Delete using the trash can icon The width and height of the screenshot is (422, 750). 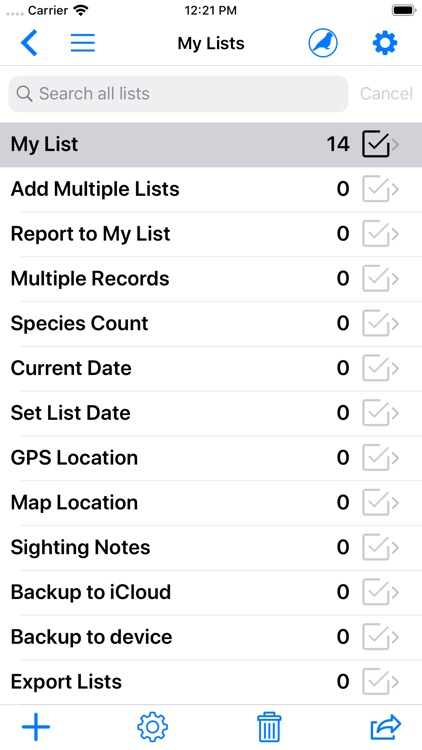point(269,727)
